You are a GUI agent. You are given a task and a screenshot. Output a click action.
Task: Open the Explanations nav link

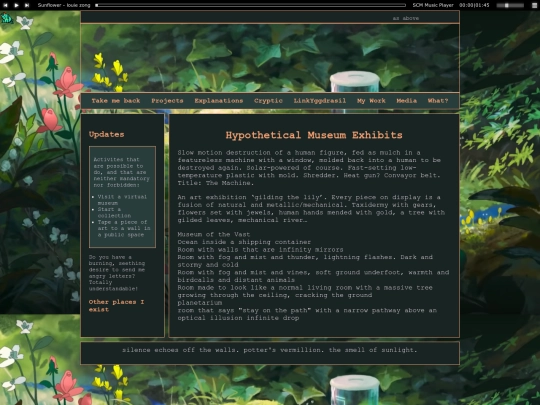(x=219, y=101)
